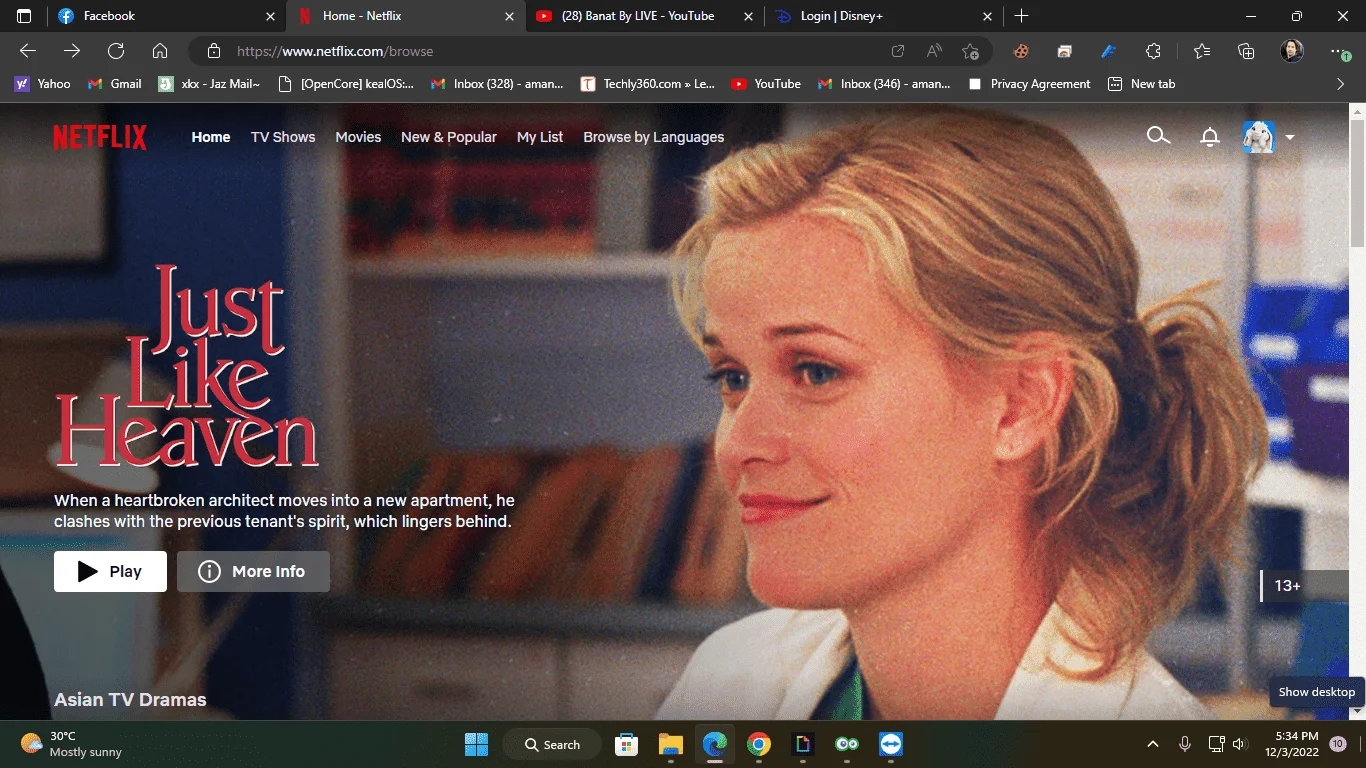Viewport: 1366px width, 768px height.
Task: Open a new browser tab
Action: click(x=1021, y=16)
